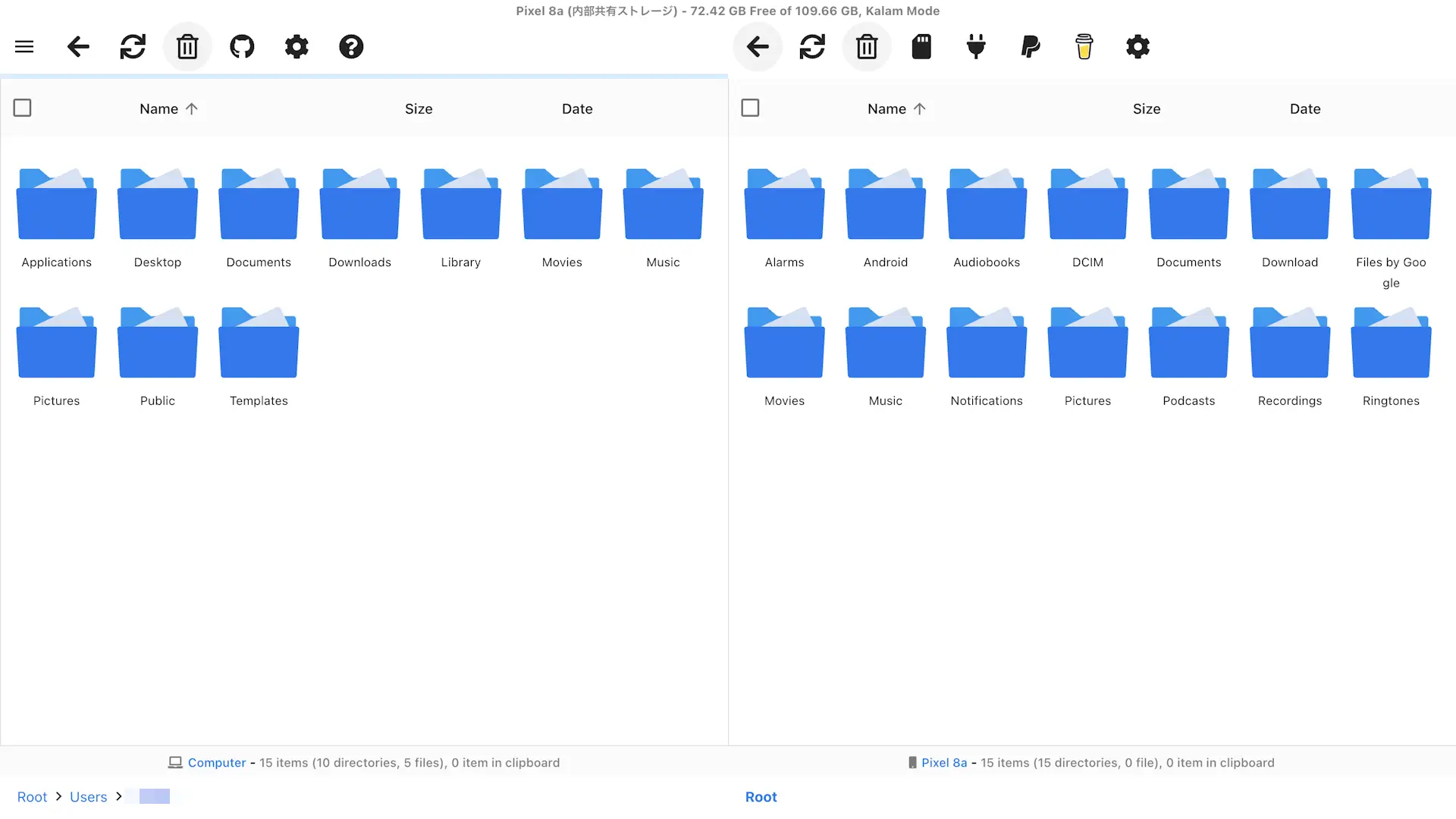Switch storage with the SD card icon
Viewport: 1456px width, 819px height.
pos(921,47)
